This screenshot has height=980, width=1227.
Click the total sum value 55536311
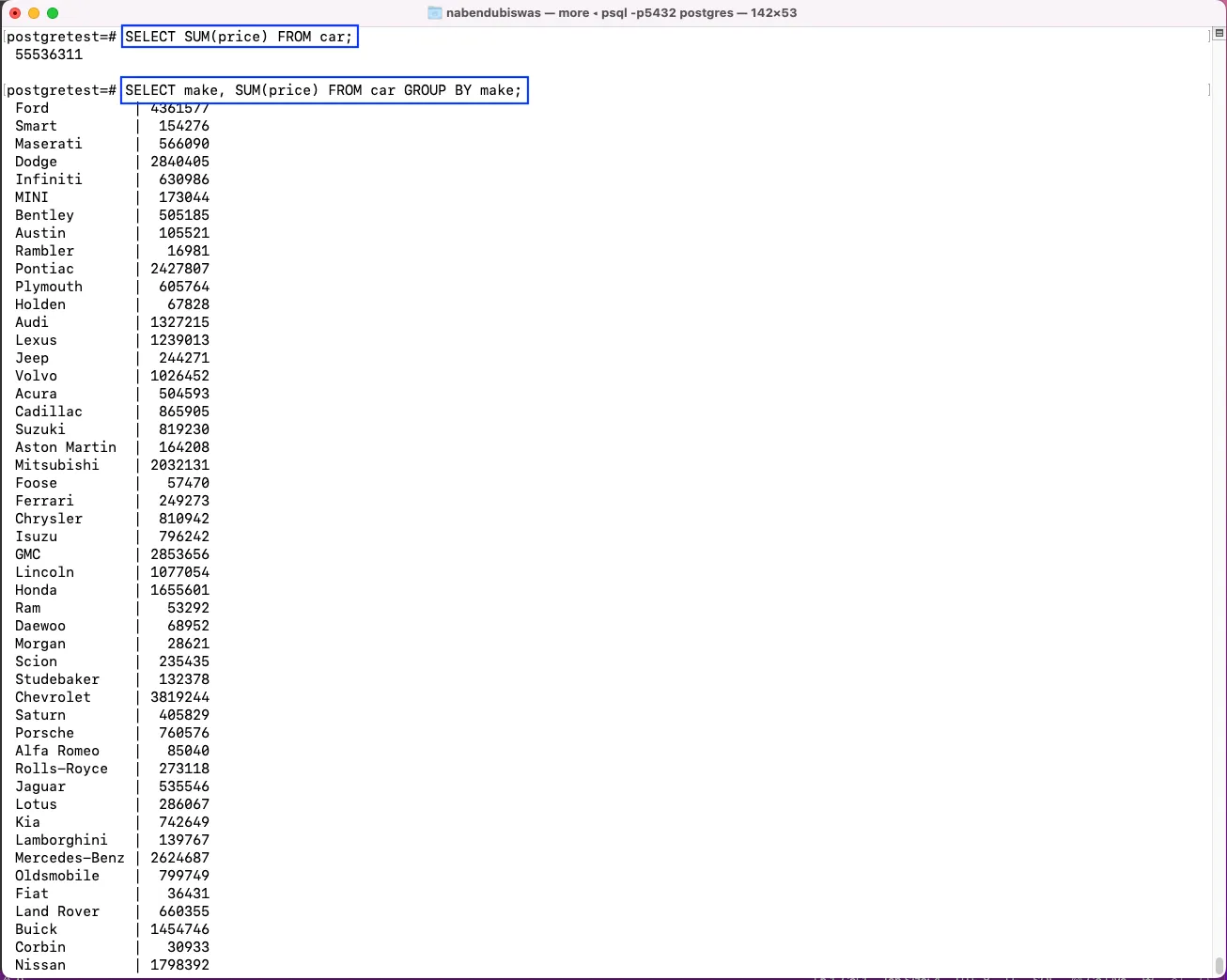pyautogui.click(x=49, y=54)
